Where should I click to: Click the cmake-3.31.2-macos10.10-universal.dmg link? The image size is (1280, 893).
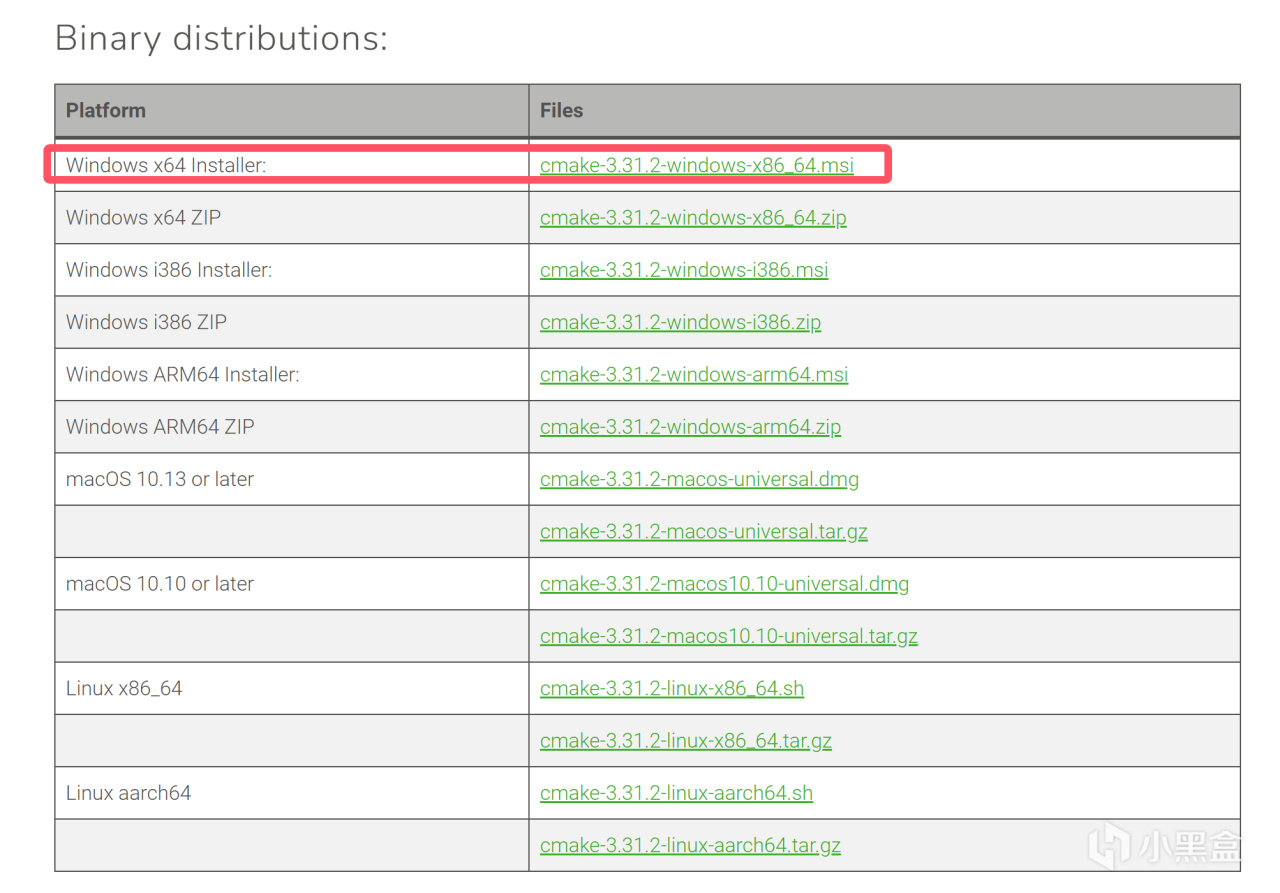[724, 584]
